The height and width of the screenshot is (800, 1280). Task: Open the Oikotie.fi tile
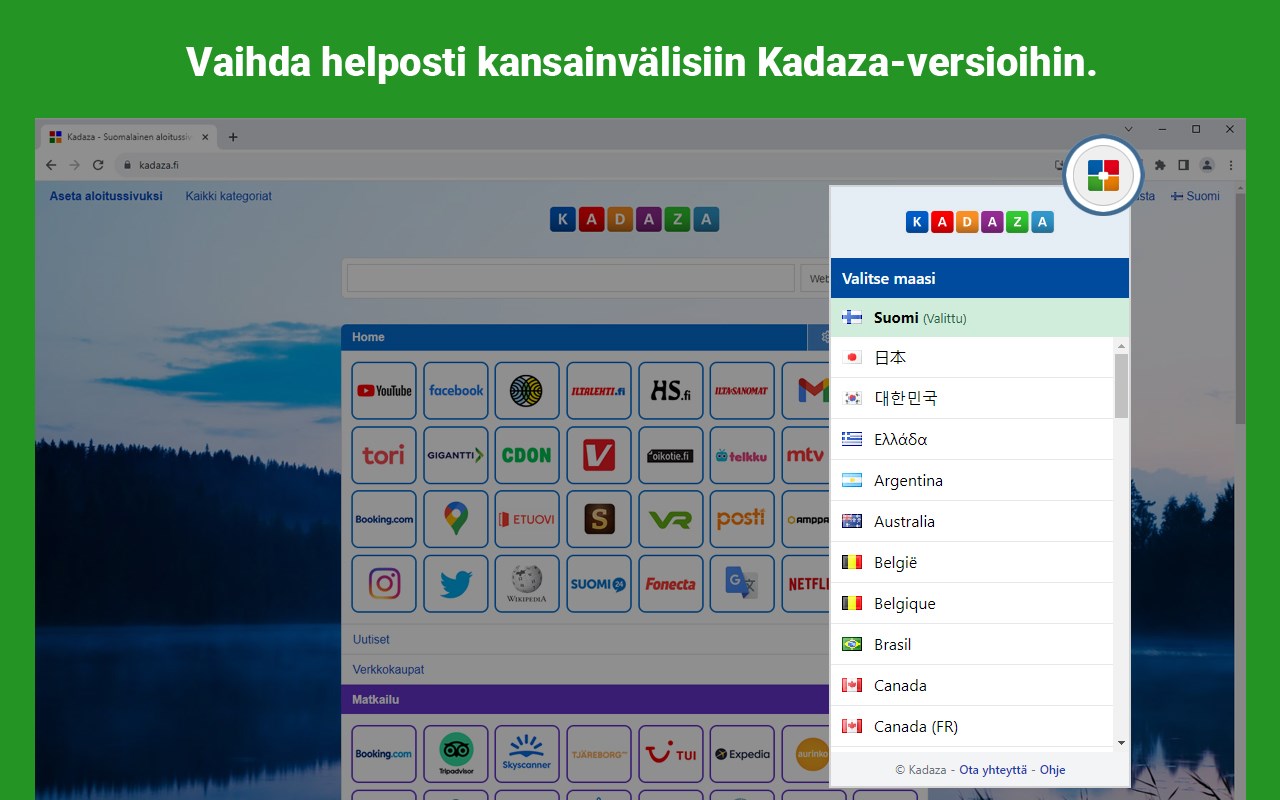671,455
